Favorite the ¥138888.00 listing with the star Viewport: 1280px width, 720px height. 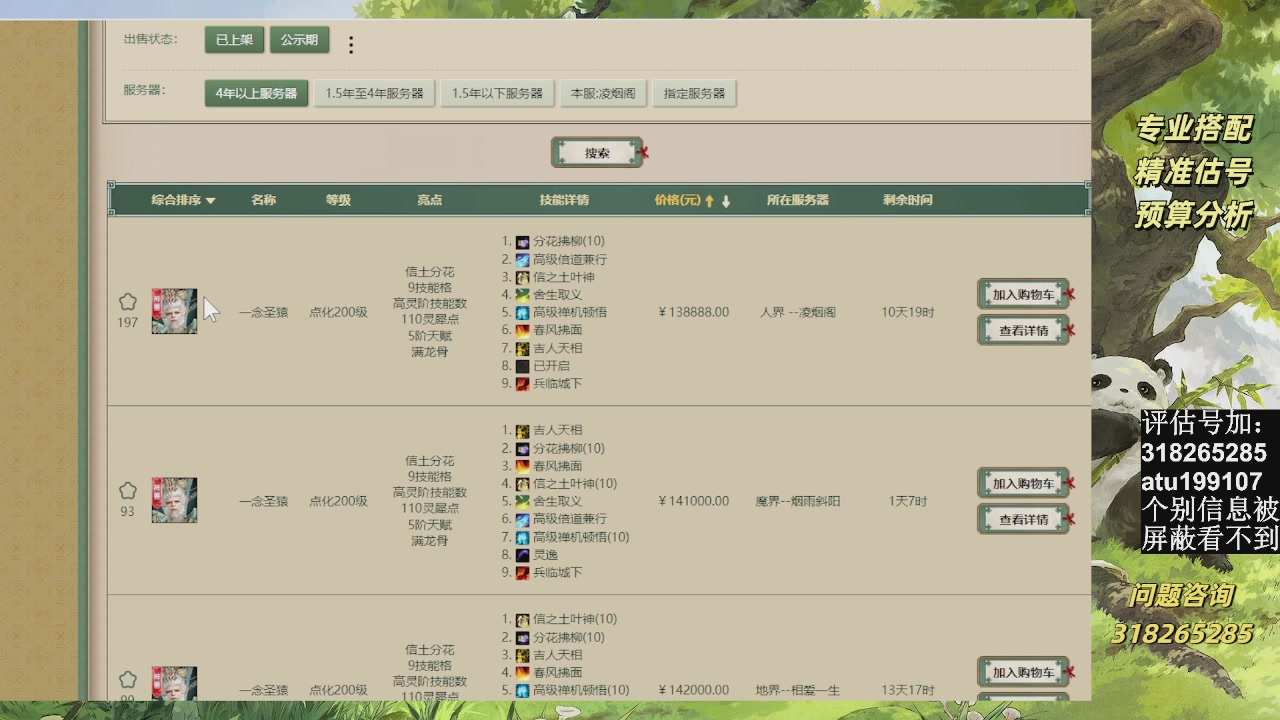click(128, 302)
